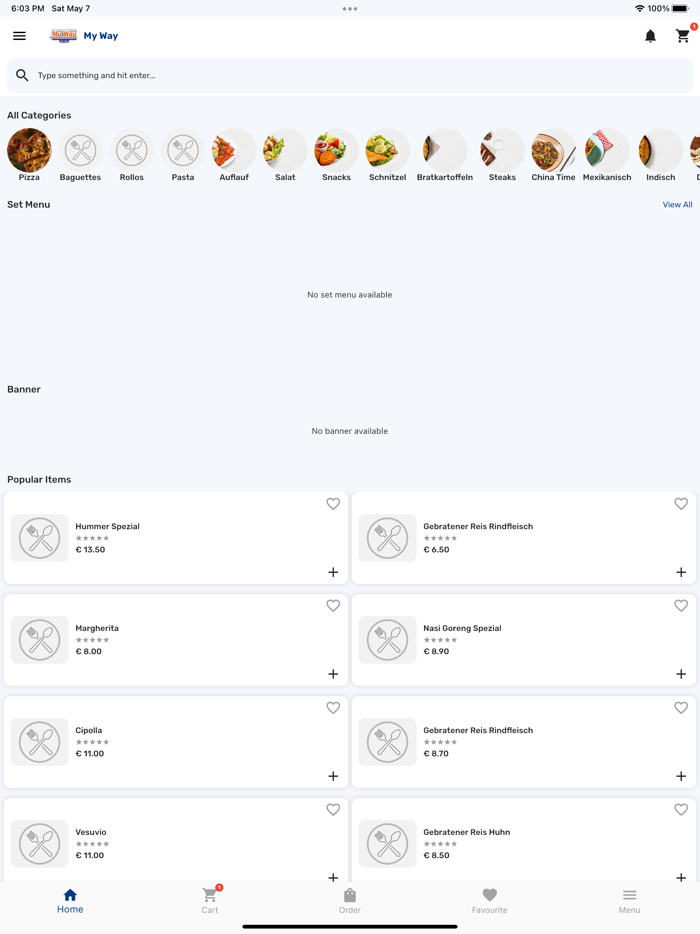The image size is (700, 934).
Task: Open the China Time category
Action: 553,151
